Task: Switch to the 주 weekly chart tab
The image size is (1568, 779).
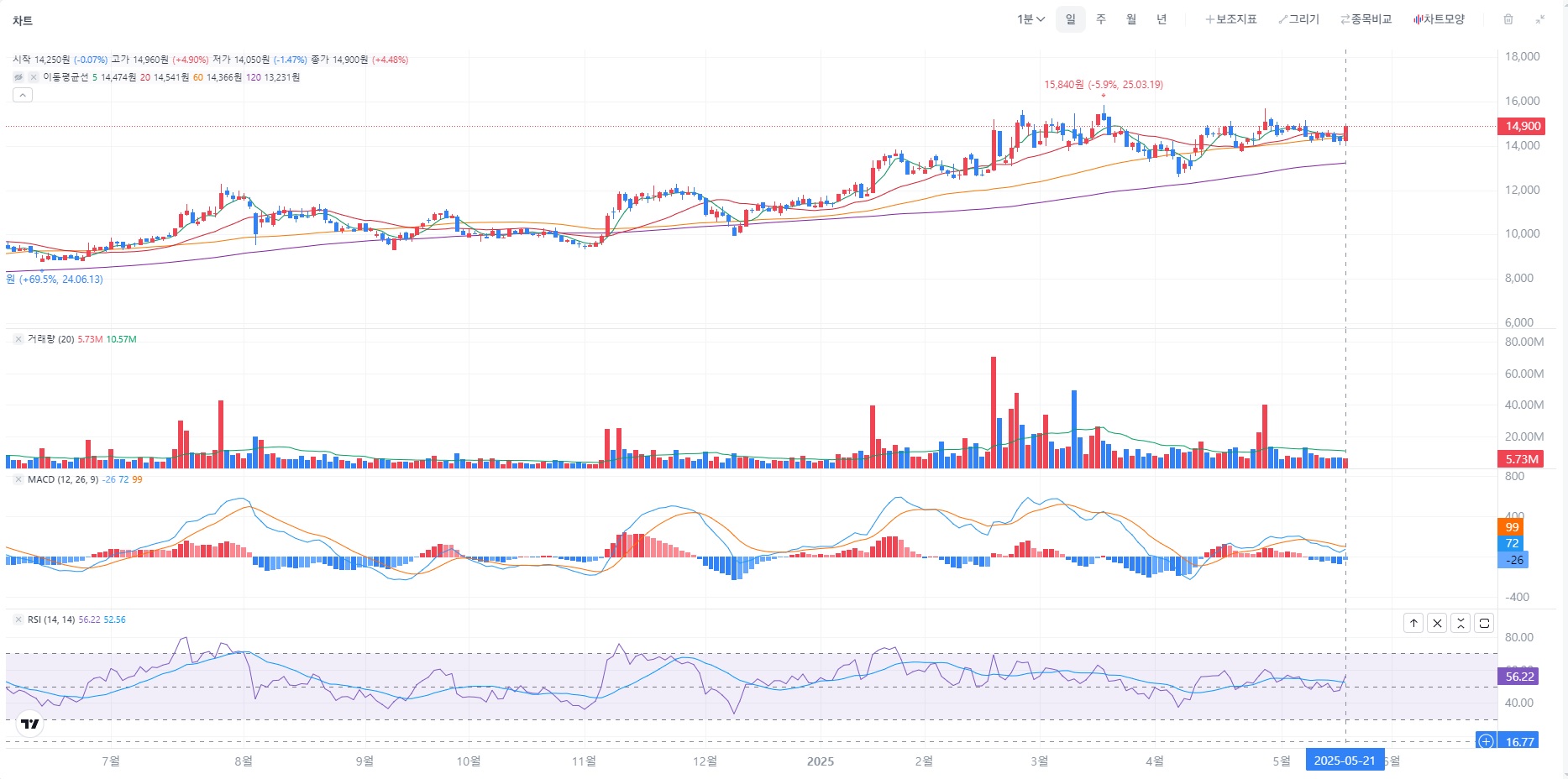Action: pyautogui.click(x=1101, y=19)
